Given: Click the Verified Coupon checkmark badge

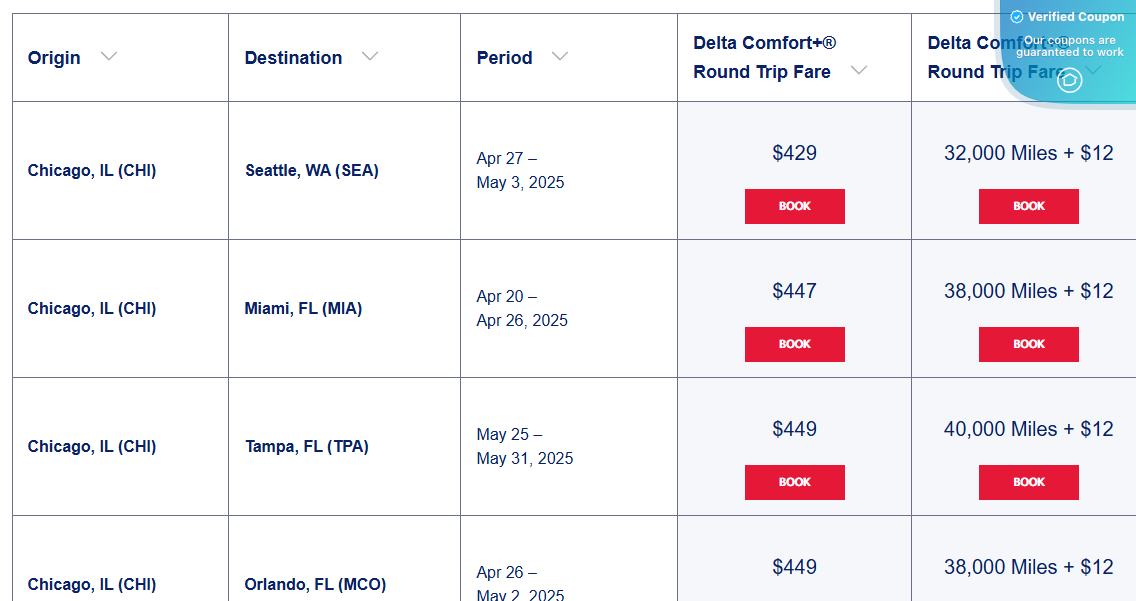Looking at the screenshot, I should (1016, 16).
